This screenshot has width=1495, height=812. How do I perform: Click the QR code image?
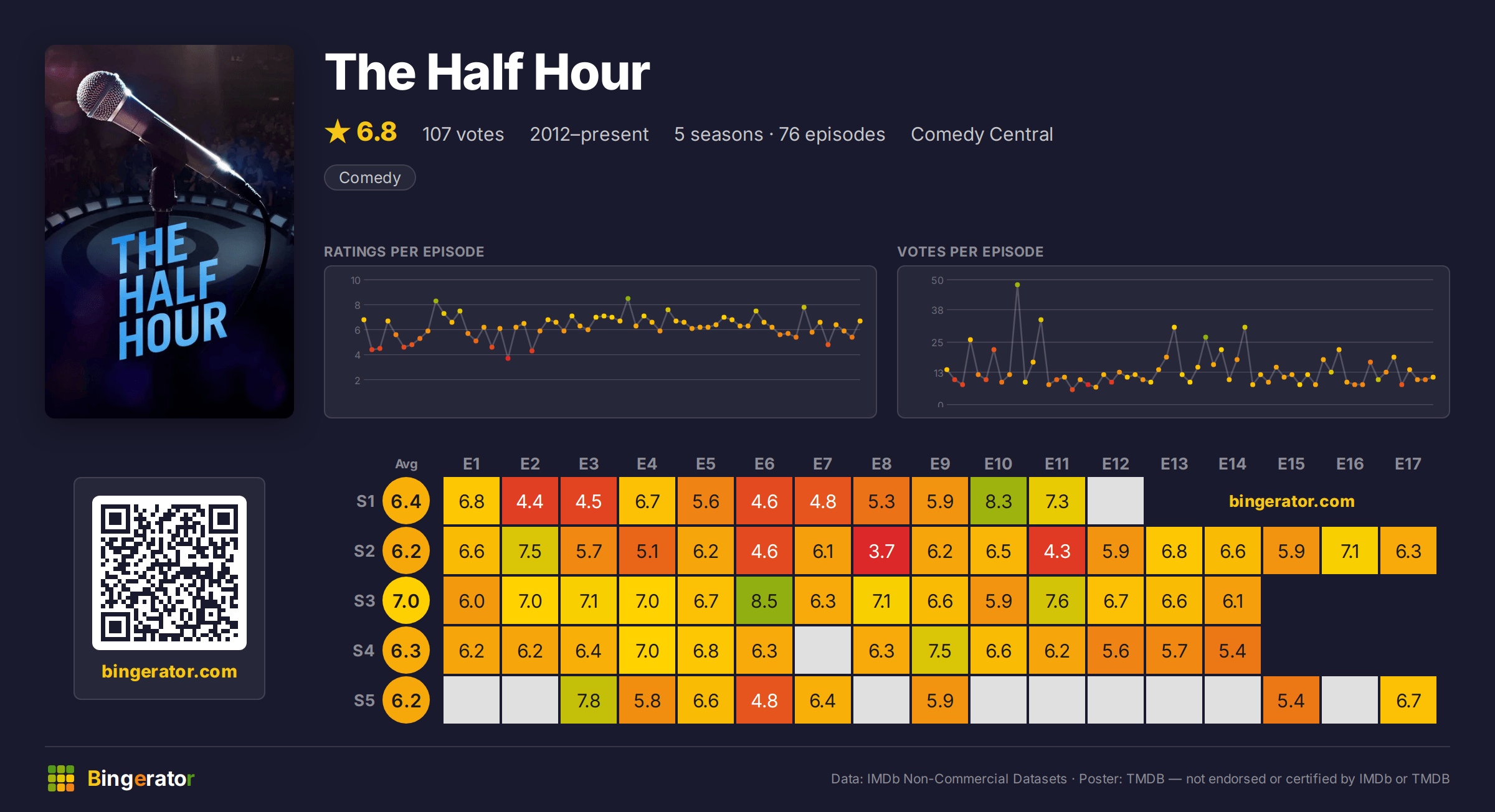(x=169, y=573)
